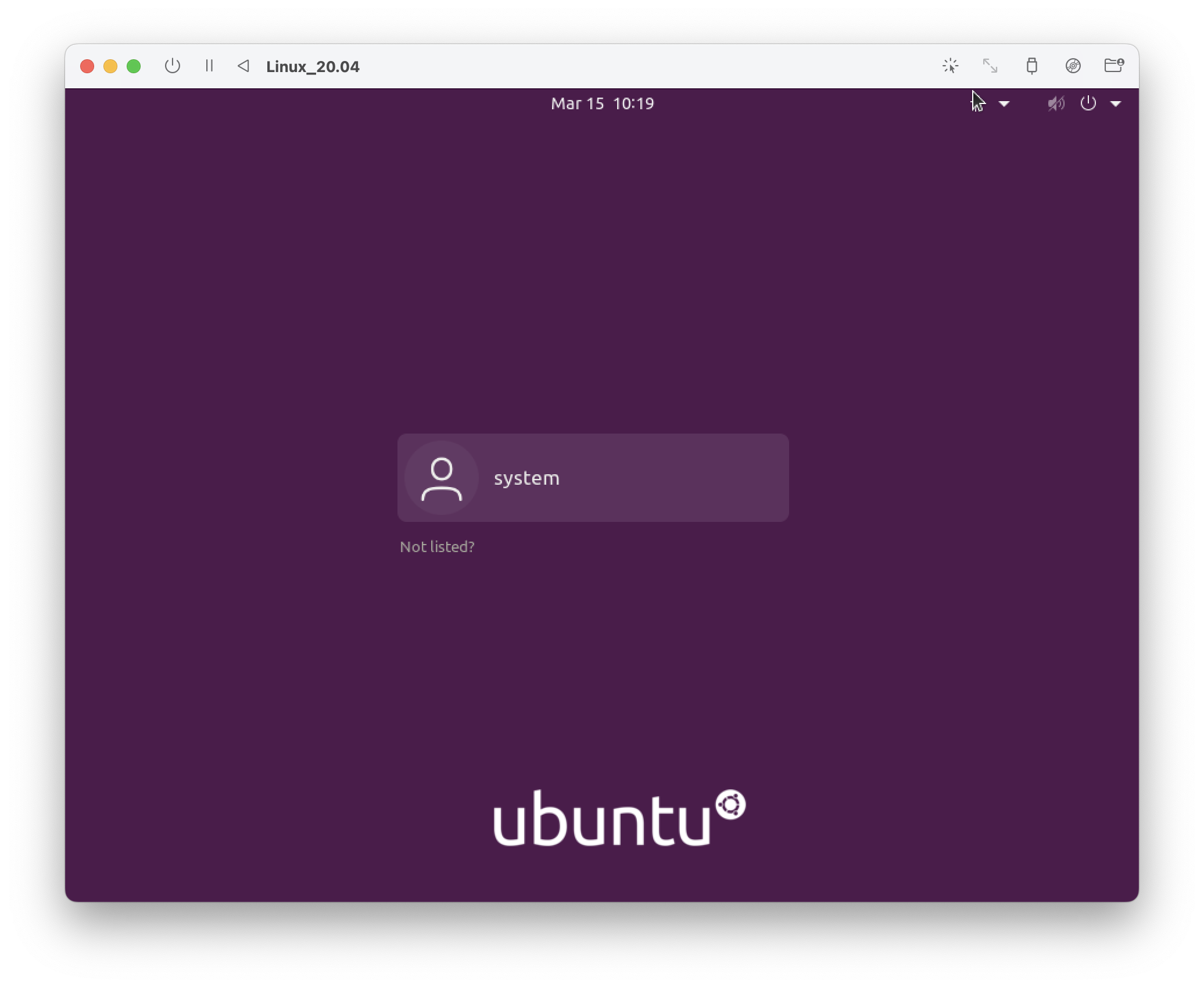Click the muted volume icon in the Ubuntu bar

click(1056, 104)
